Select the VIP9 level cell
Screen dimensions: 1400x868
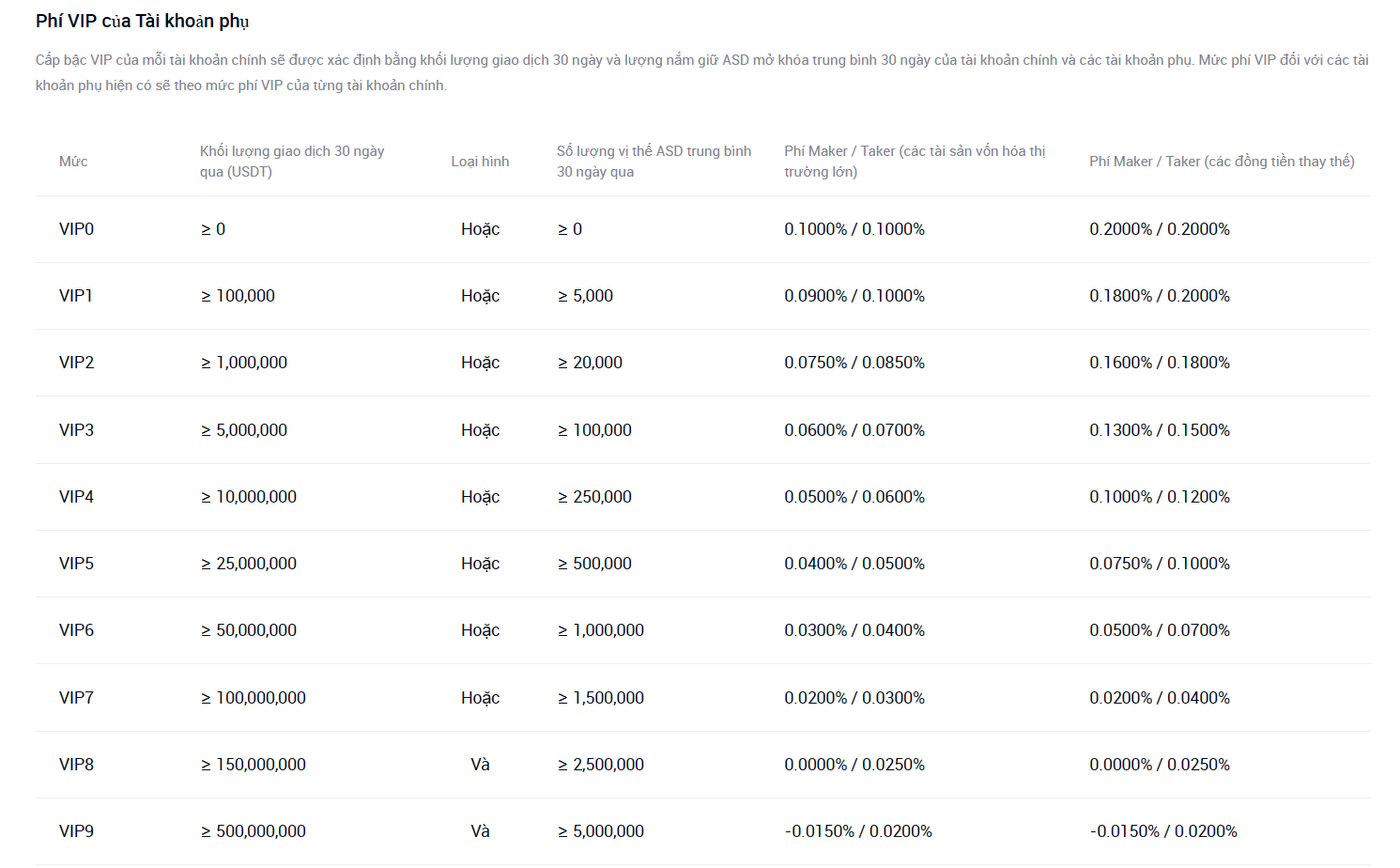click(76, 831)
